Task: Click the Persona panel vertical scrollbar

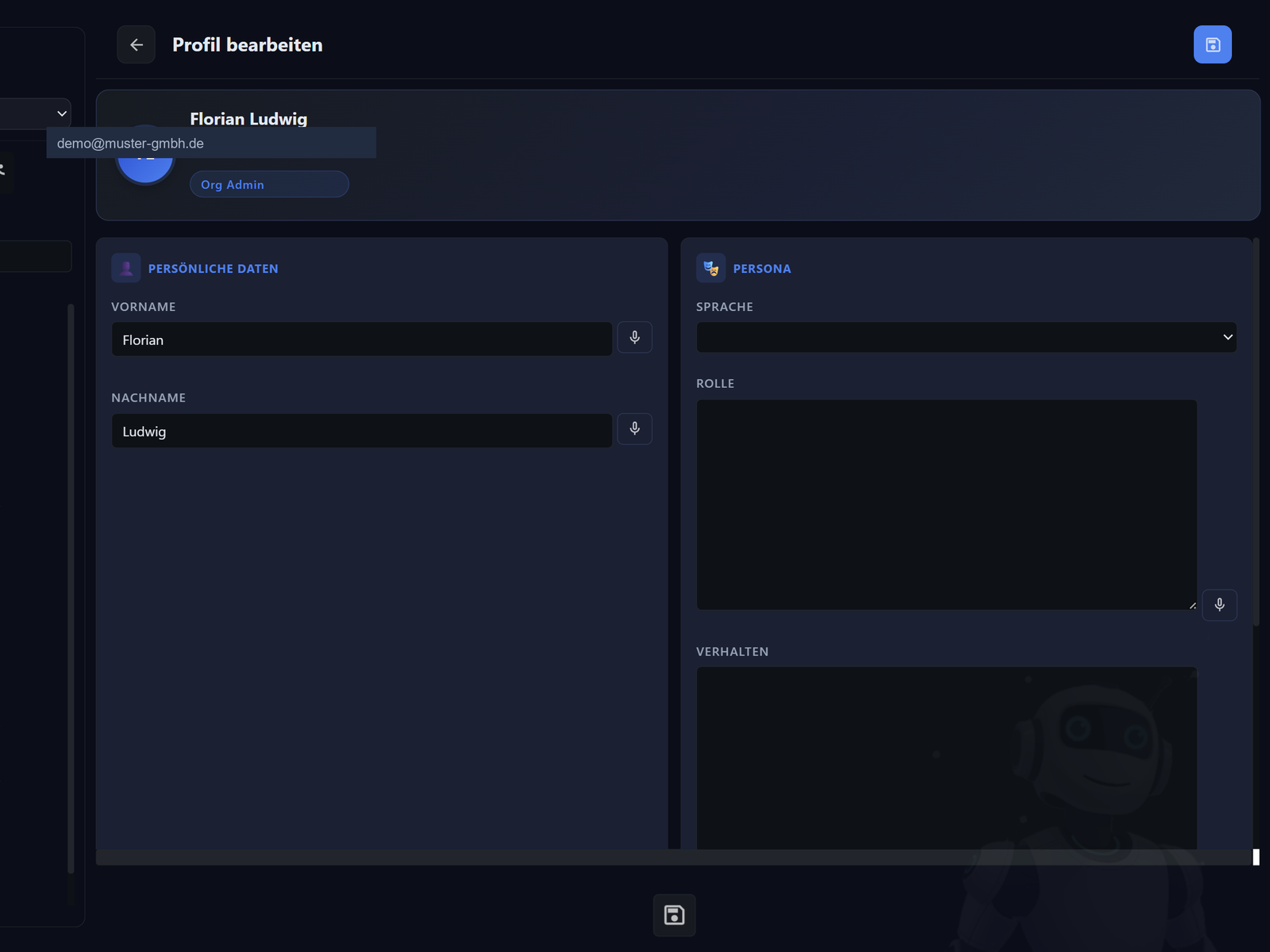Action: point(1257,432)
